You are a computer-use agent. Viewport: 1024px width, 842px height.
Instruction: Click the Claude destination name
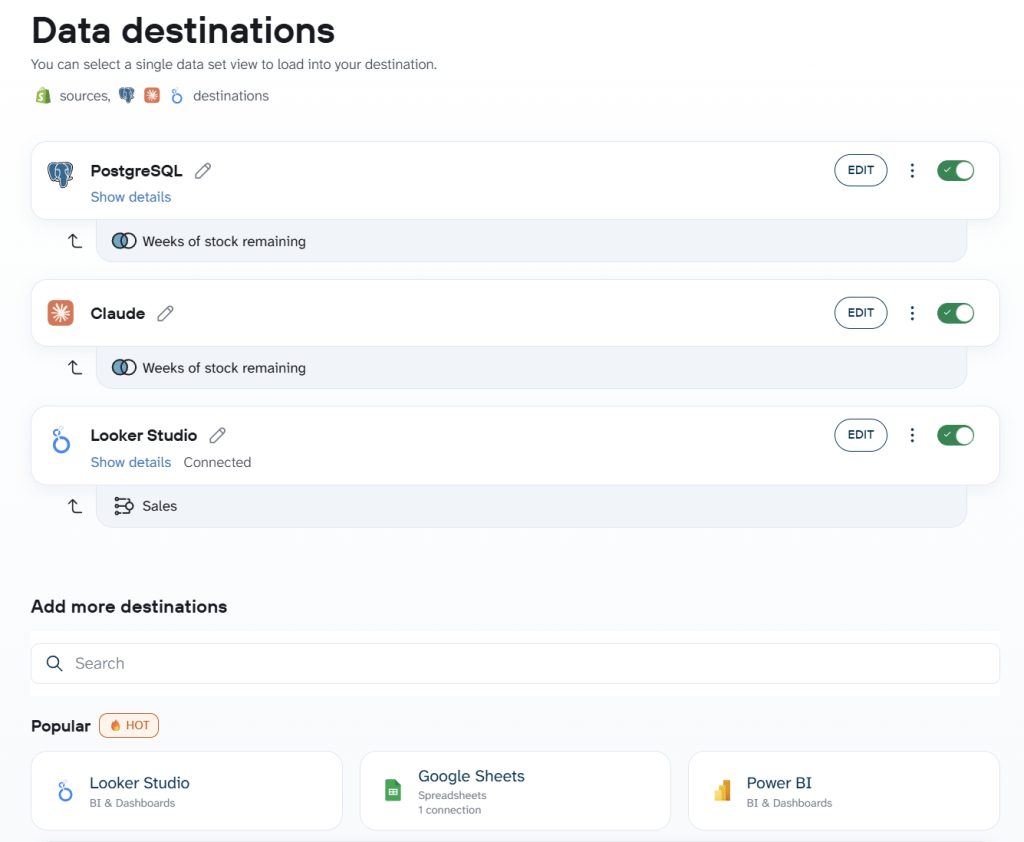click(x=118, y=314)
